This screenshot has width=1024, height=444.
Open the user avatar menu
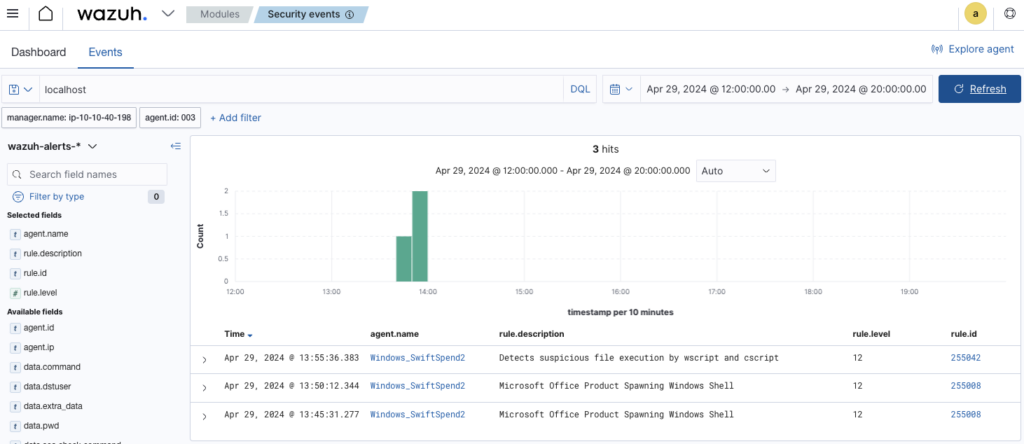coord(976,14)
